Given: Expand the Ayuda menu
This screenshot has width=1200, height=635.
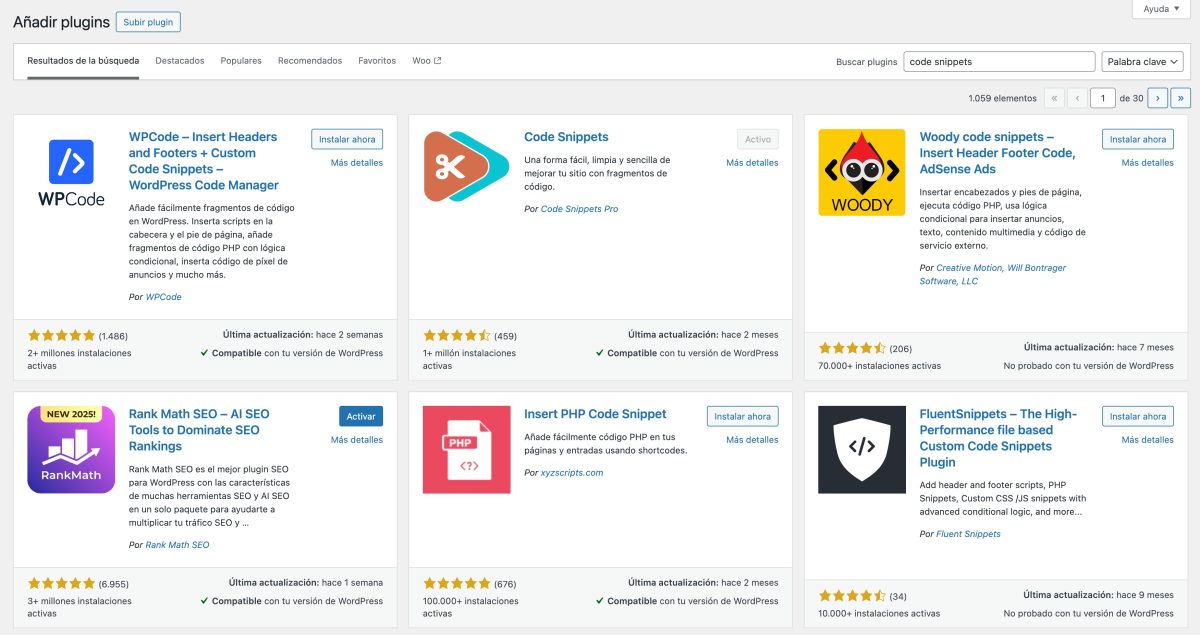Looking at the screenshot, I should pyautogui.click(x=1159, y=8).
